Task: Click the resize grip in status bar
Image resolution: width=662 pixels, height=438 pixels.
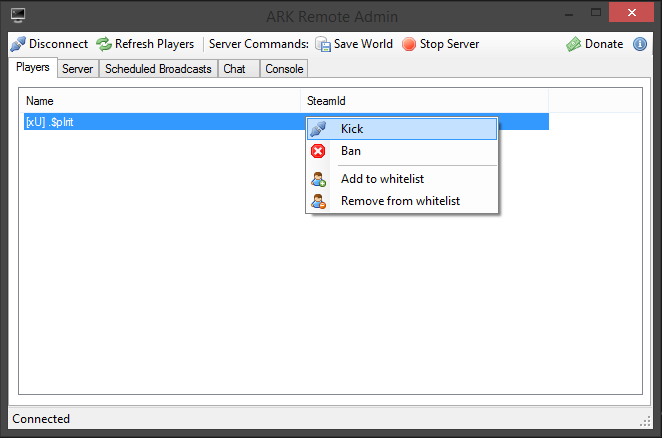Action: point(646,421)
